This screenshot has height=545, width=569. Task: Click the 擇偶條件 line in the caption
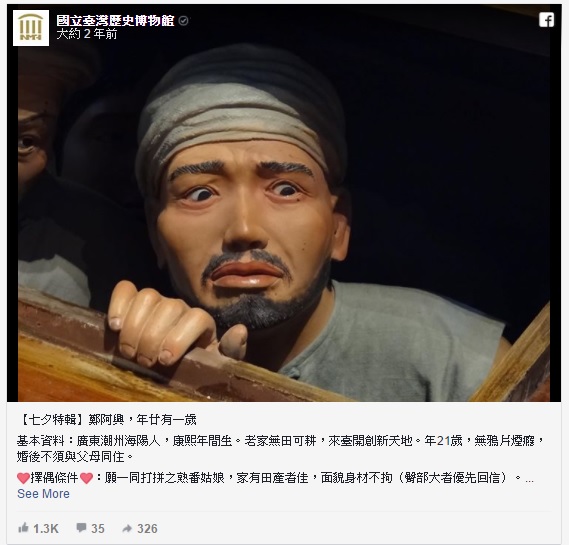(275, 478)
